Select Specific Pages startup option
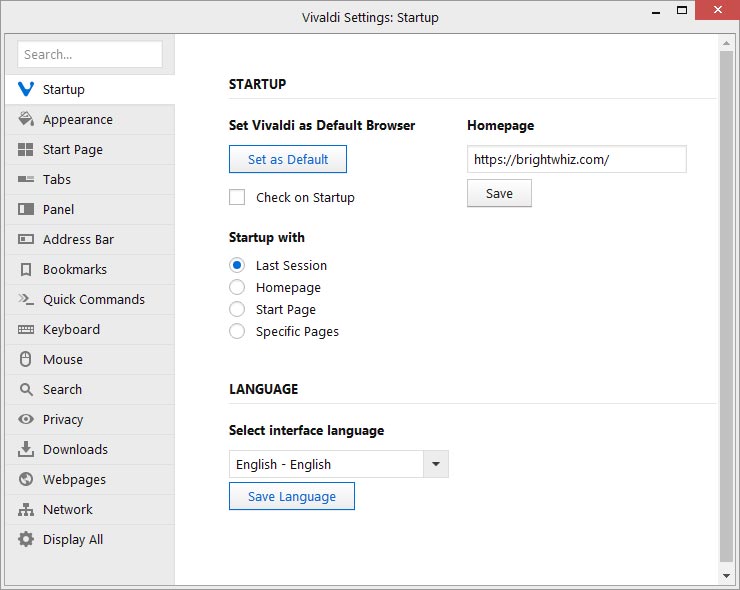 [x=237, y=331]
